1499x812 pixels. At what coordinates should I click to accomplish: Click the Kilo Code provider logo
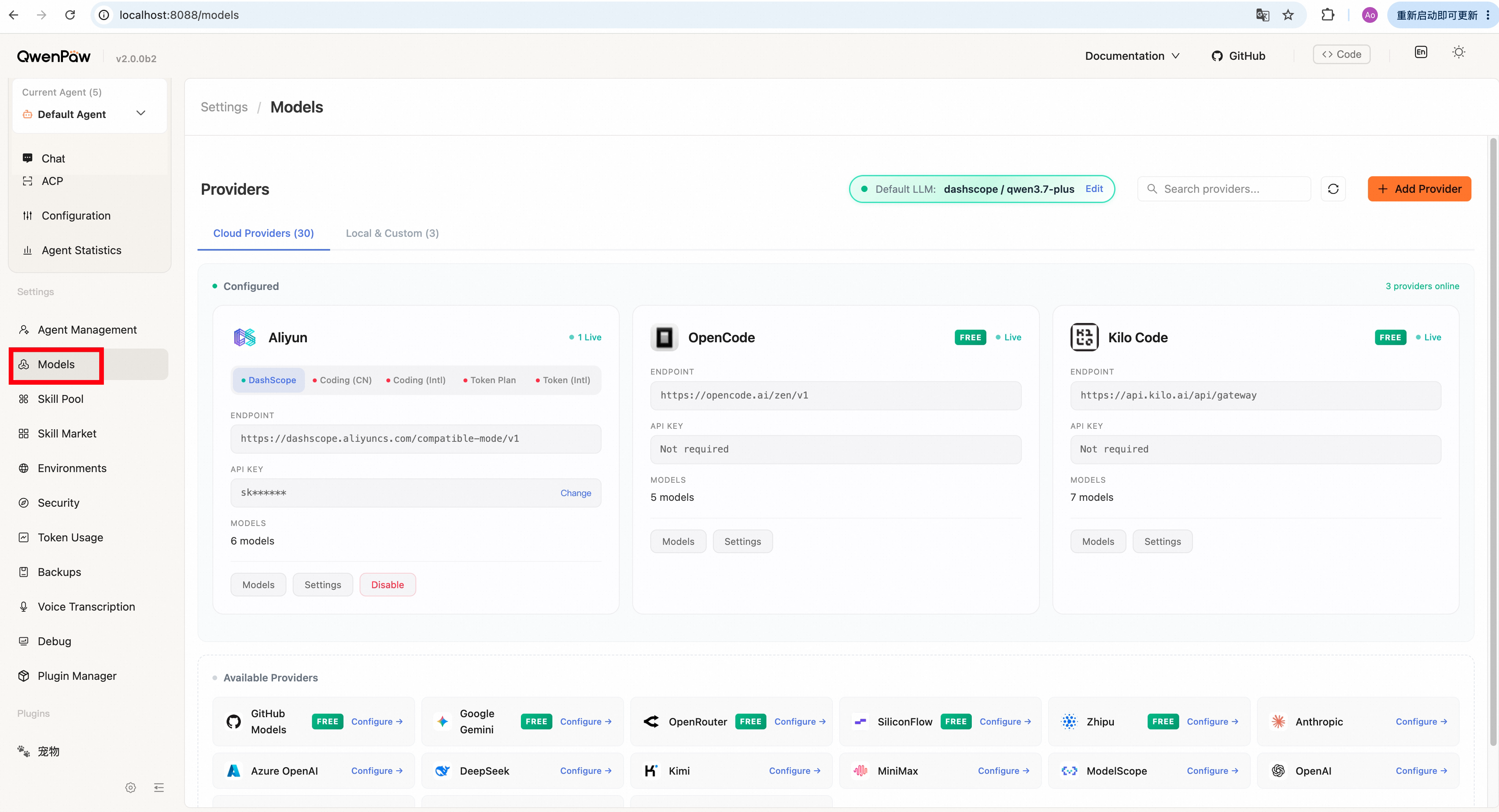tap(1084, 338)
